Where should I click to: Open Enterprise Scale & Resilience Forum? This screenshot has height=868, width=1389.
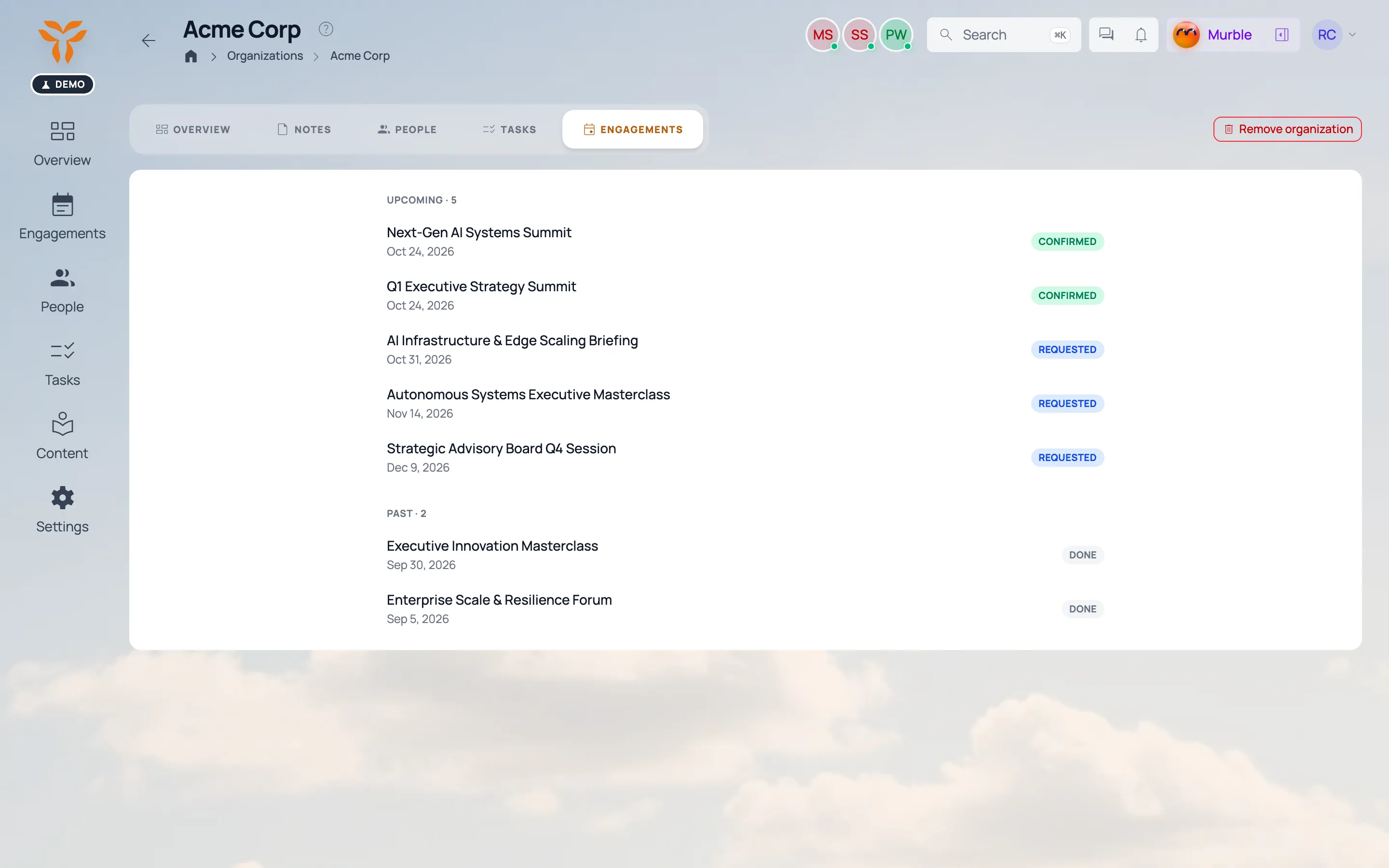[745, 609]
